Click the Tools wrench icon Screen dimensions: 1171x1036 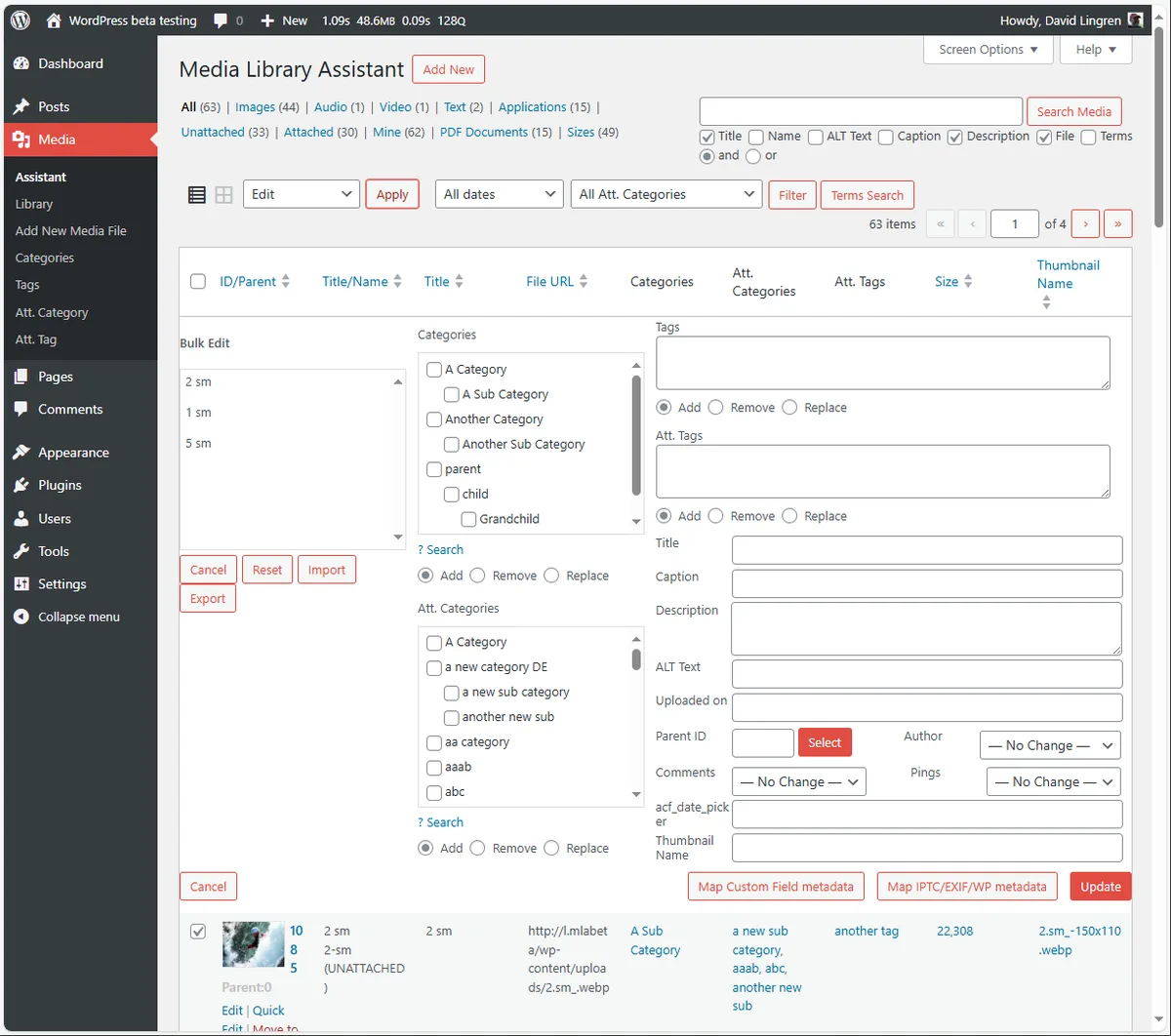21,551
